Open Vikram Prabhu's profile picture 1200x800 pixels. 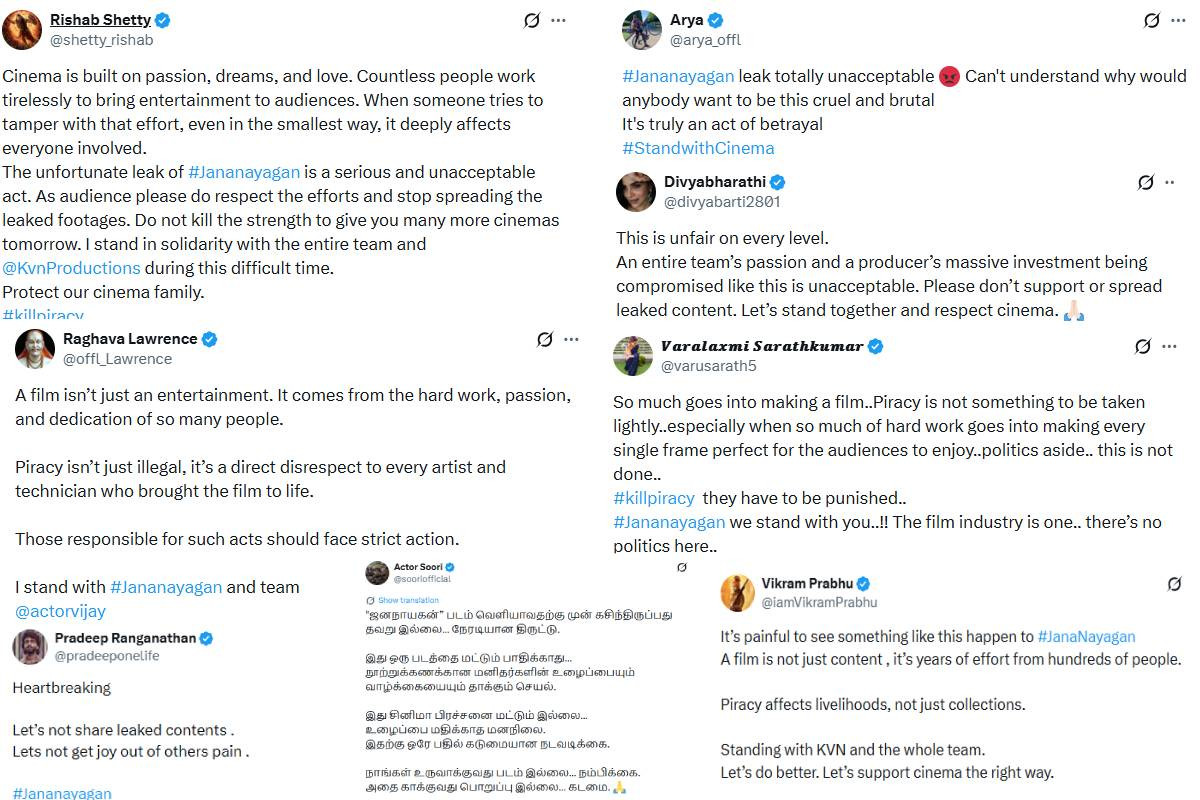click(x=738, y=593)
